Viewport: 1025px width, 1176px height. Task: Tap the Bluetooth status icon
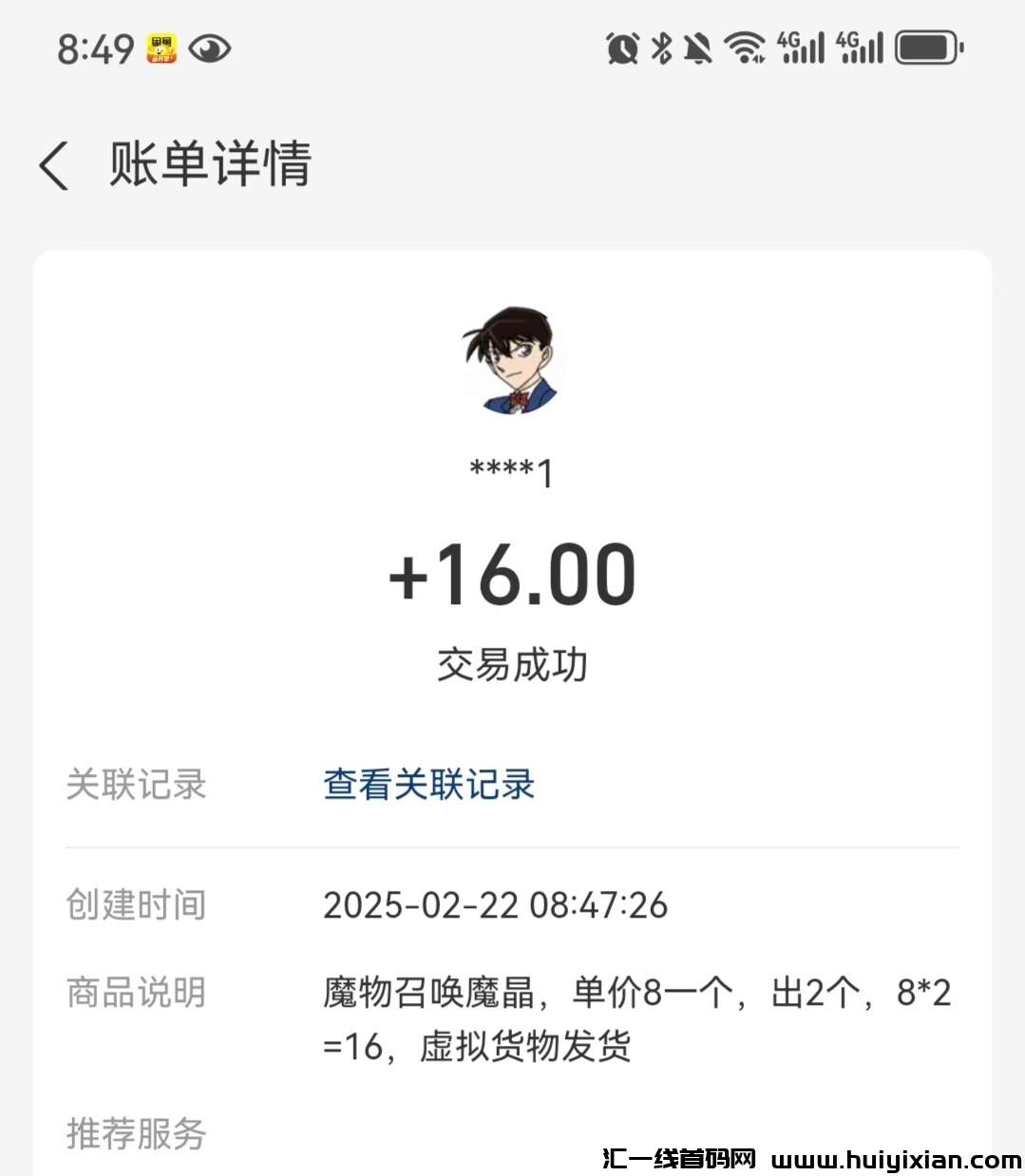pos(661,47)
